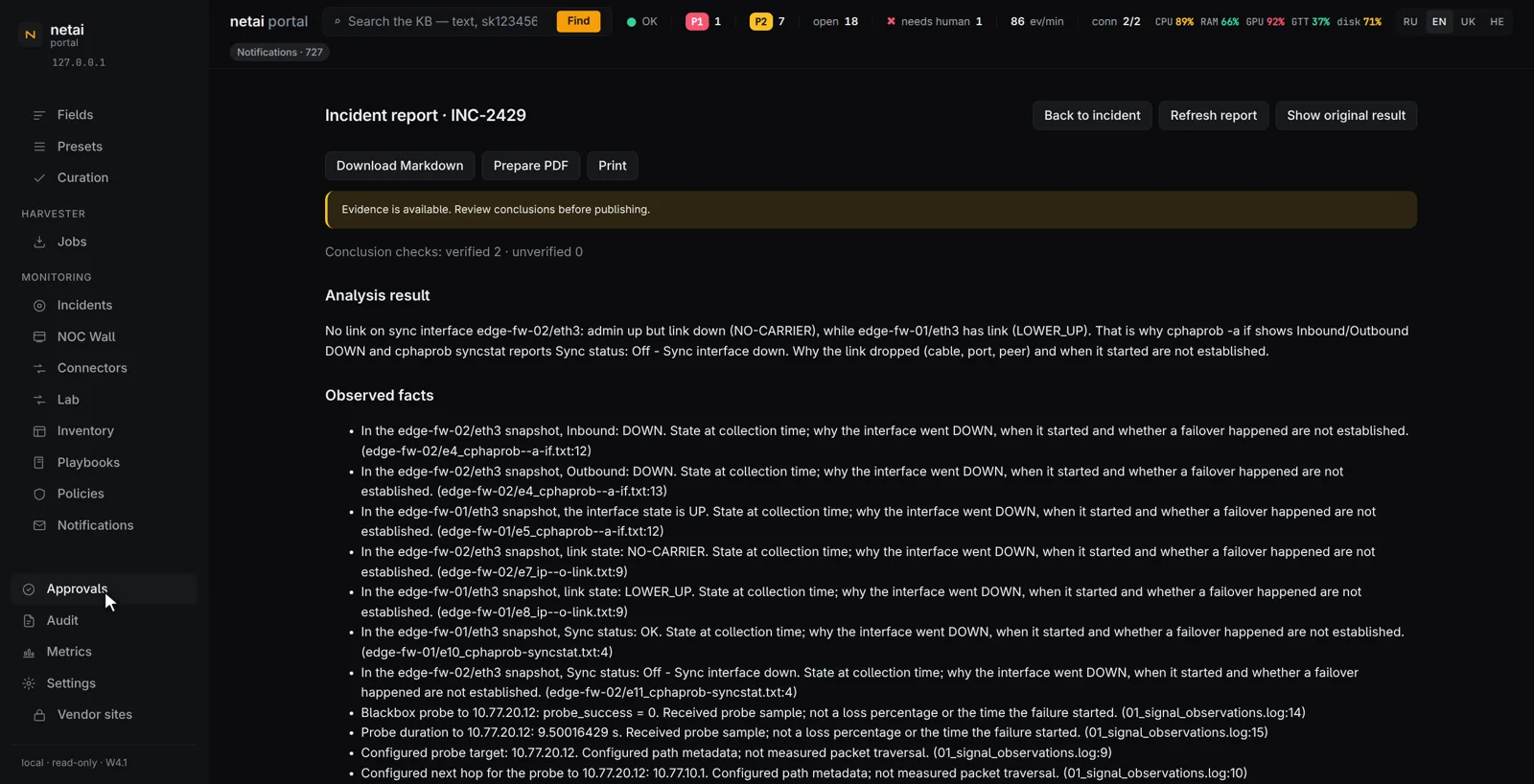Click the open 18 counter
The height and width of the screenshot is (784, 1534).
(x=835, y=21)
